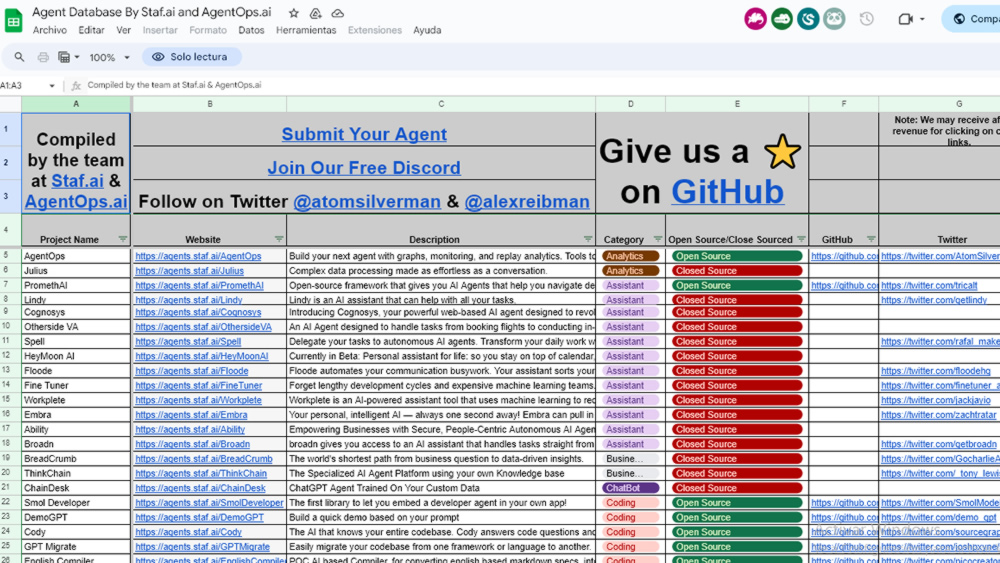
Task: Click the move-to-Drive folder icon
Action: pyautogui.click(x=316, y=13)
